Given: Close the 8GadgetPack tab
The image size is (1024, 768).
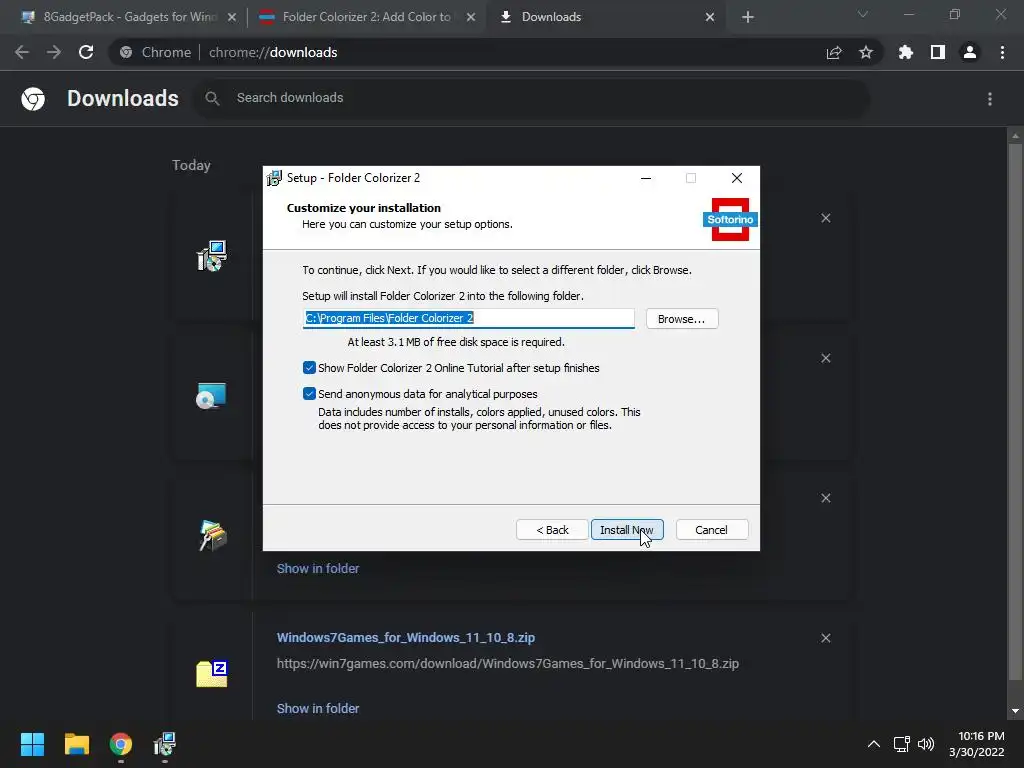Looking at the screenshot, I should (232, 17).
